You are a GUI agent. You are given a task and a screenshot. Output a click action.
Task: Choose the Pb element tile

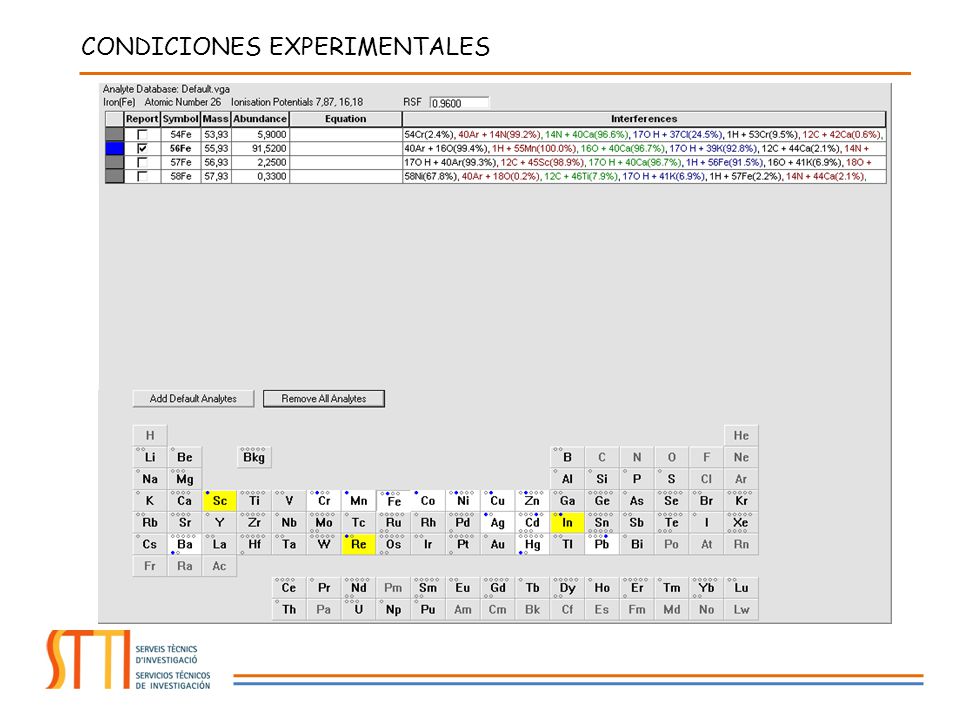pos(602,544)
